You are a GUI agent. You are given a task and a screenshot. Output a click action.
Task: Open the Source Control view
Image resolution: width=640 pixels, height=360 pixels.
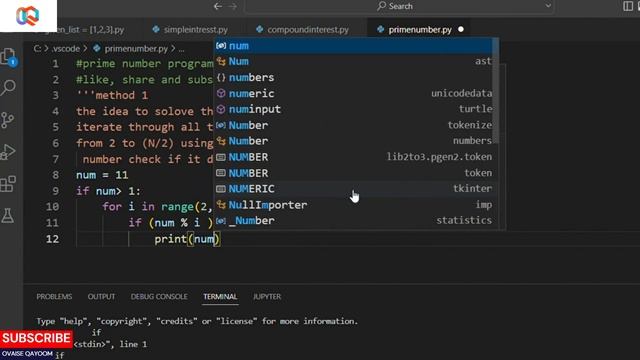coord(8,120)
